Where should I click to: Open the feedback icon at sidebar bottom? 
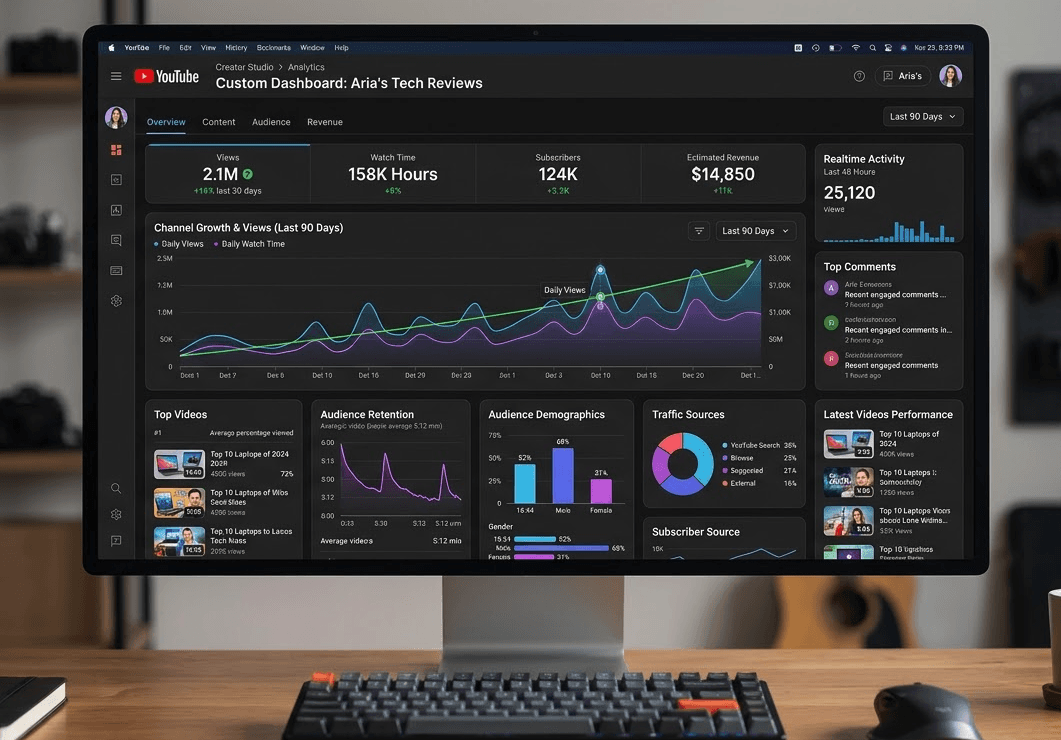click(x=116, y=541)
